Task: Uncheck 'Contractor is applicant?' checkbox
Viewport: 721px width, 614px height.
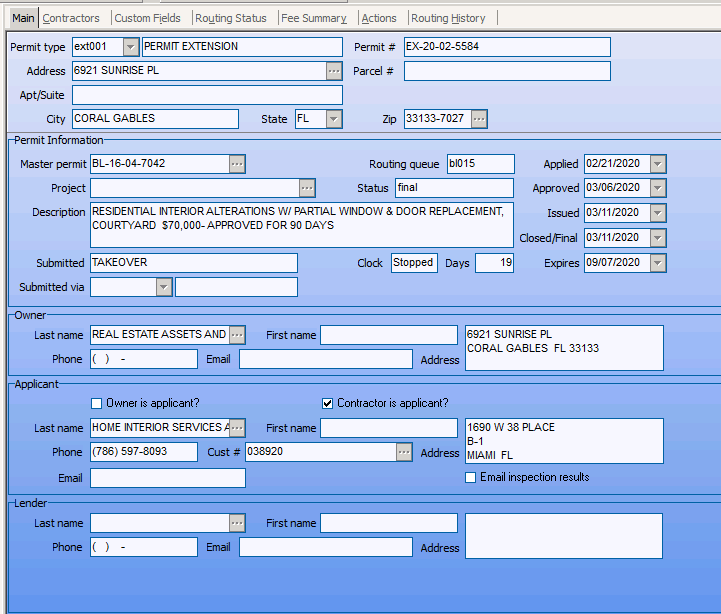Action: click(327, 403)
